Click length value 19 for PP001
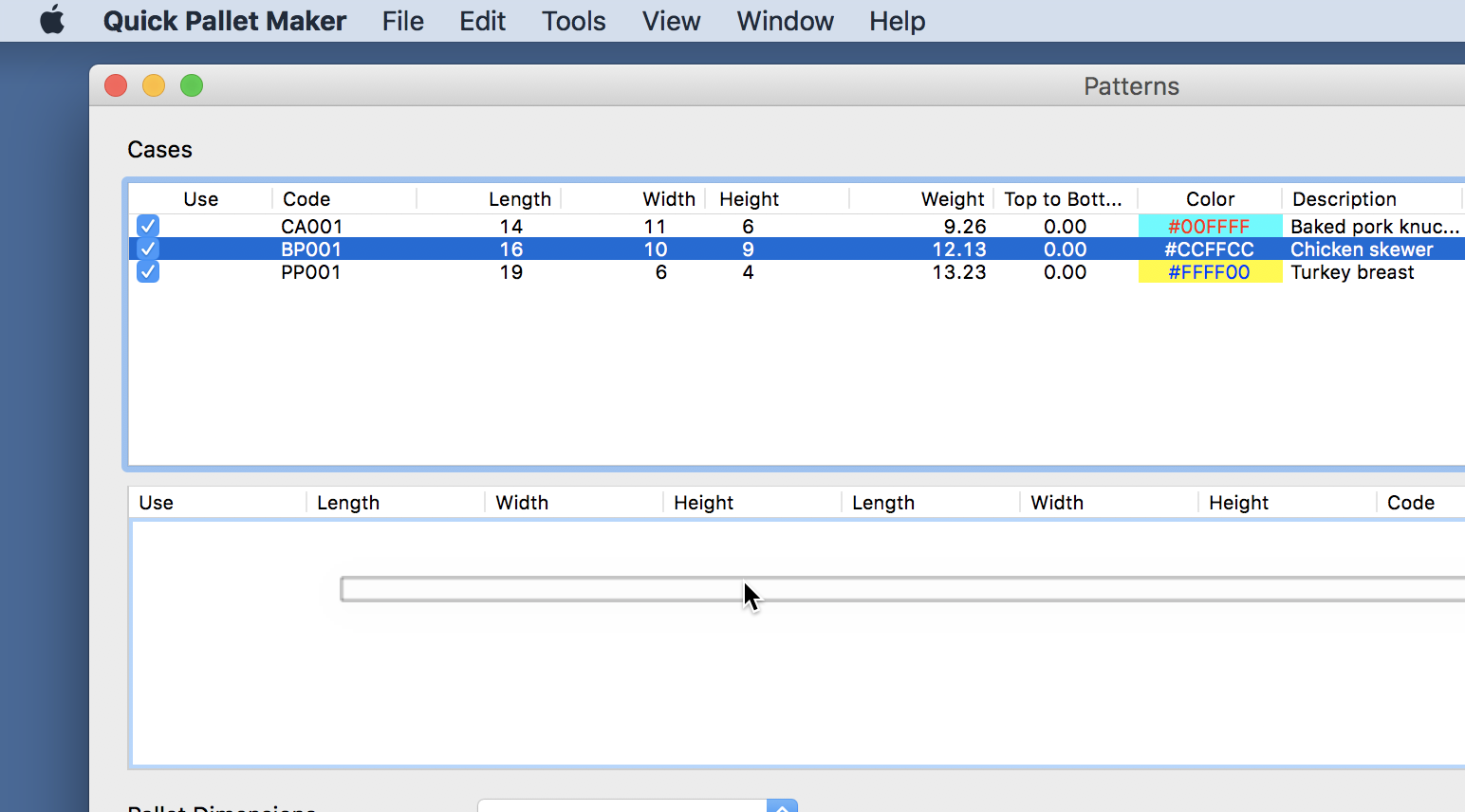The image size is (1465, 812). 511,271
